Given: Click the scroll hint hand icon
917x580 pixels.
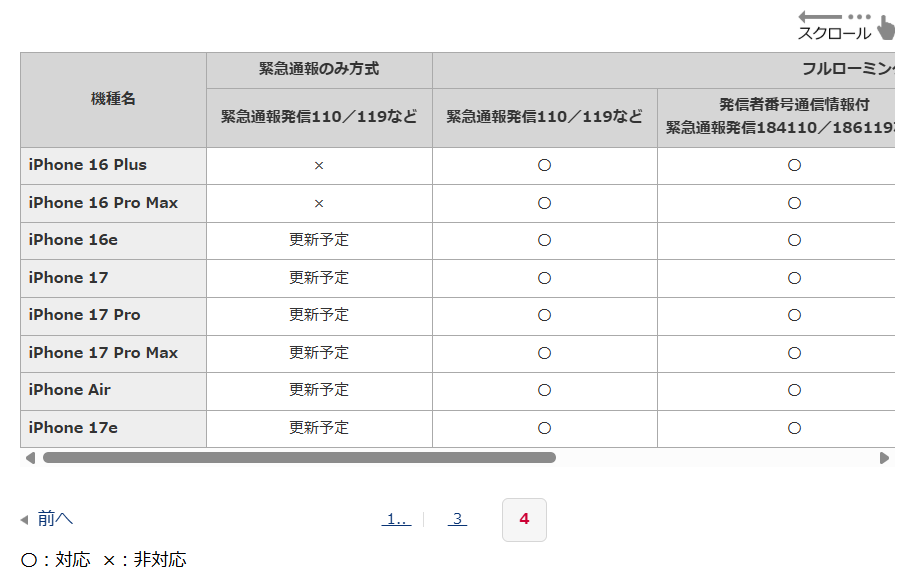Looking at the screenshot, I should (886, 27).
